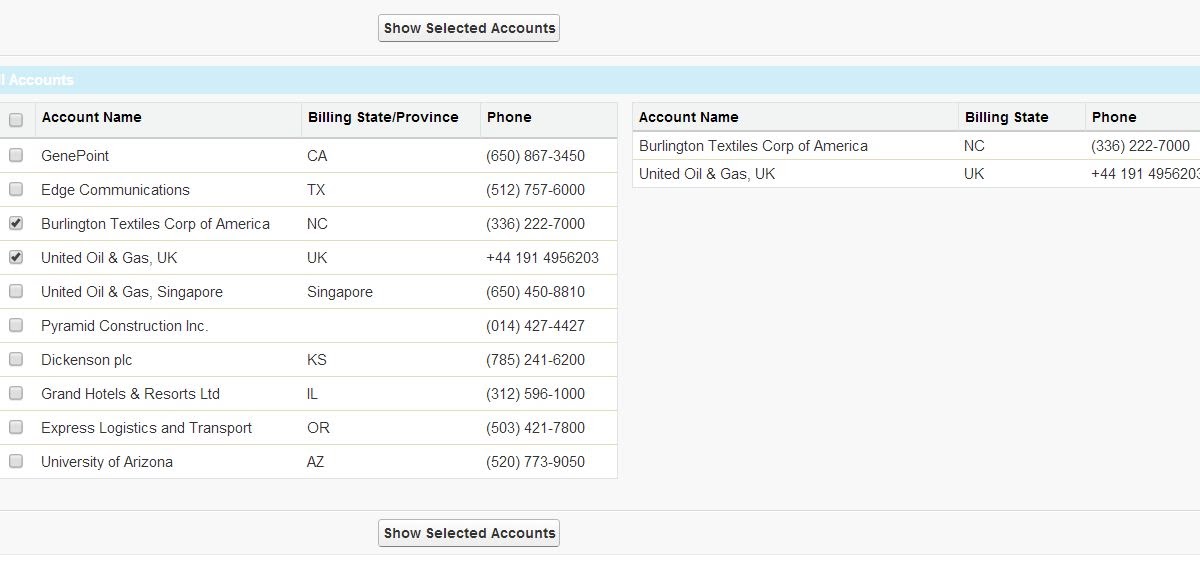Click the bottom Show Selected Accounts button

[x=469, y=533]
